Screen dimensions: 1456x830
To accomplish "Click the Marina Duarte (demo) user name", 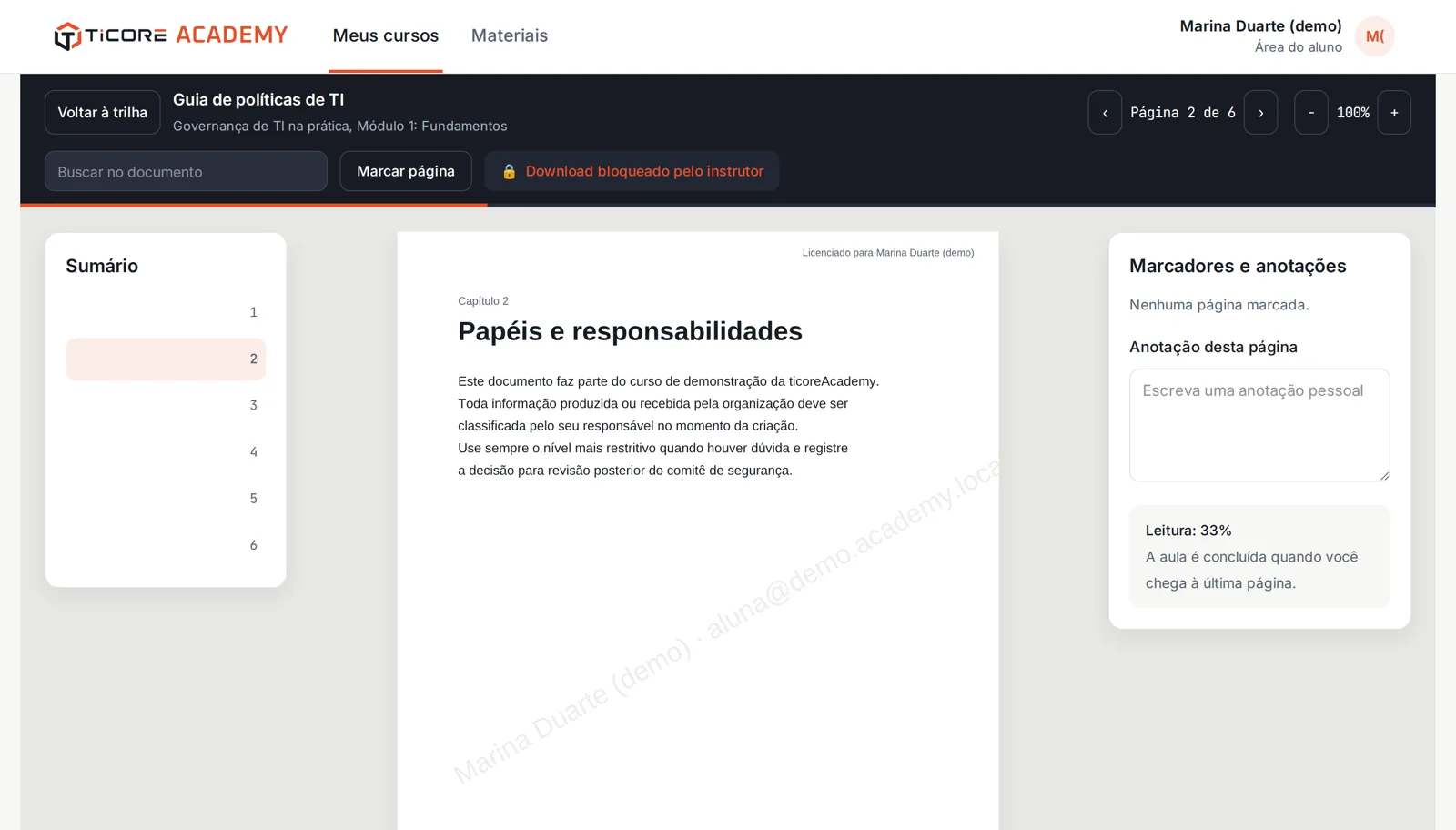I will 1260,26.
